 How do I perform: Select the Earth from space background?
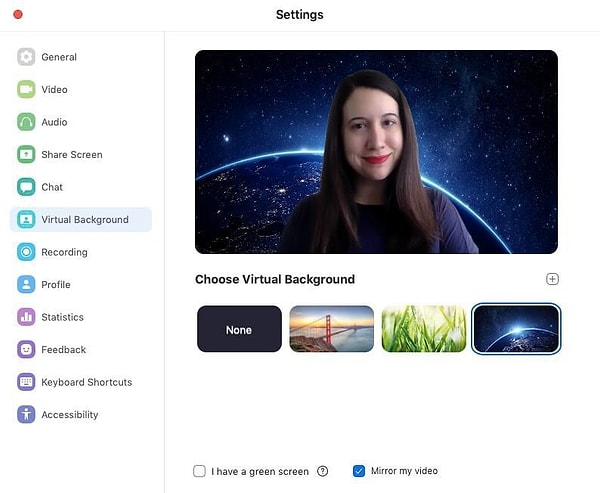516,329
